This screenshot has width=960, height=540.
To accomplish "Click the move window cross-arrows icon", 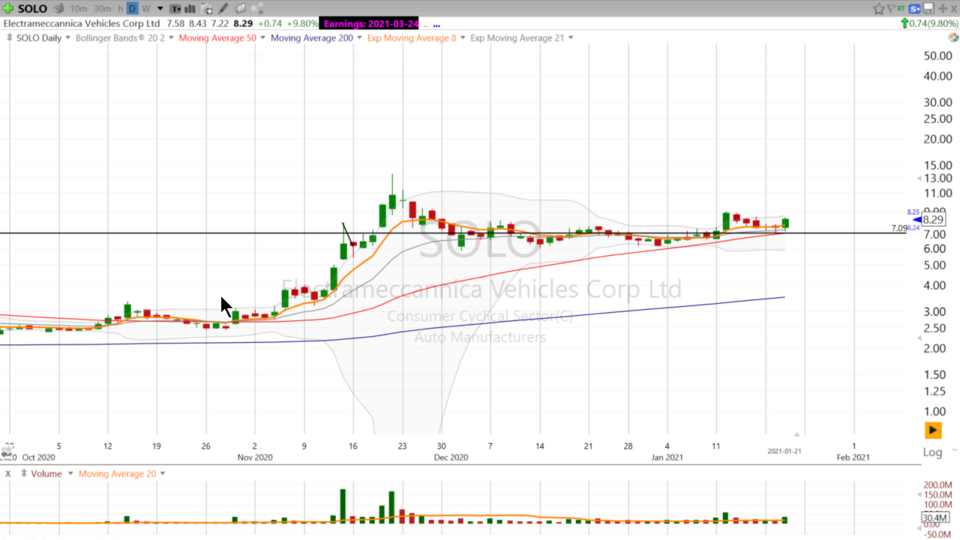I will tap(943, 9).
